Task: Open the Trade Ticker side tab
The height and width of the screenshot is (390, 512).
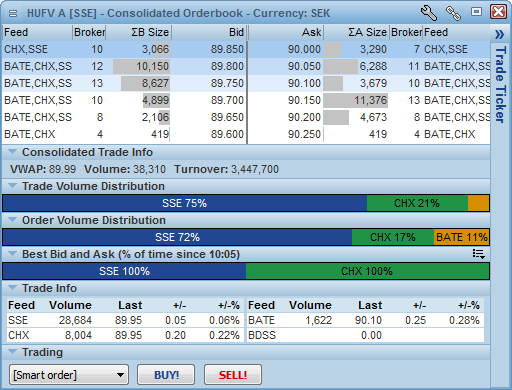Action: point(501,85)
